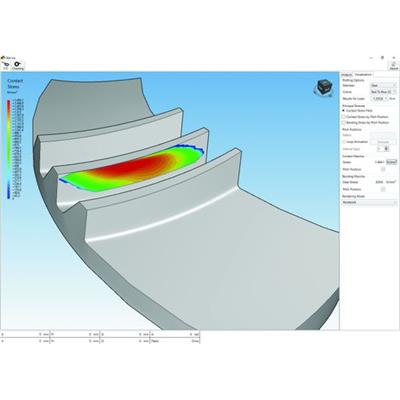
Task: Click the Report icon at top right
Action: point(394,66)
